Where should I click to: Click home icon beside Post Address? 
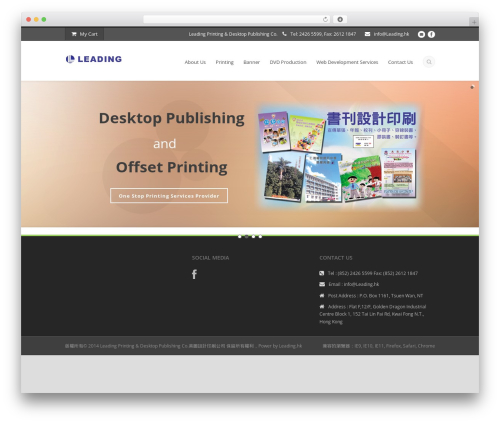[x=322, y=295]
